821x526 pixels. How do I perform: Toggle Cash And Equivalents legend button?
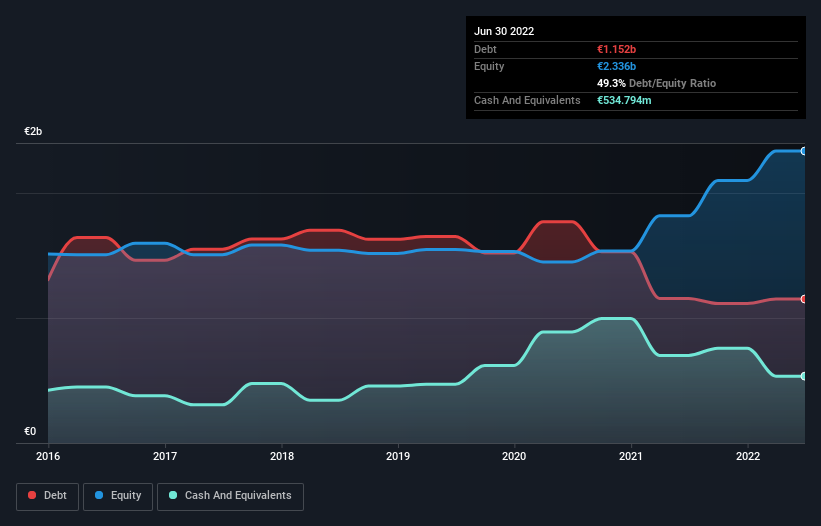(230, 496)
